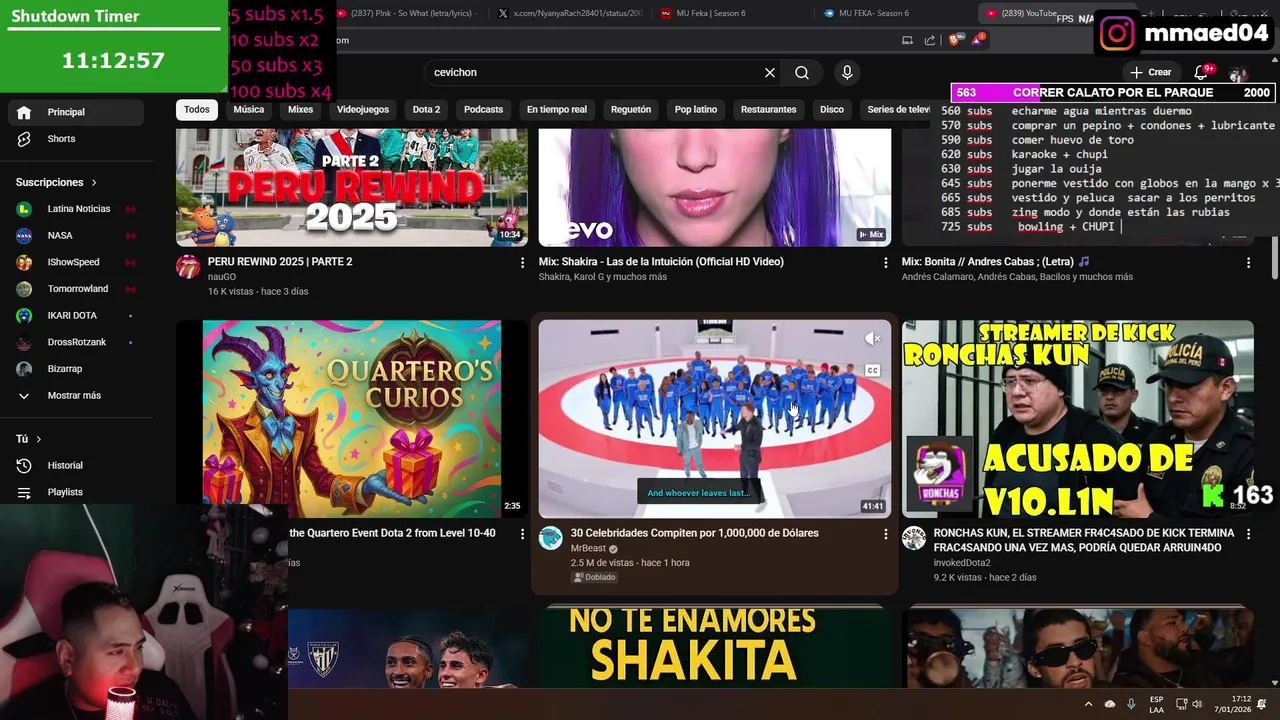
Task: Select the Mixes filter chip
Action: [300, 110]
